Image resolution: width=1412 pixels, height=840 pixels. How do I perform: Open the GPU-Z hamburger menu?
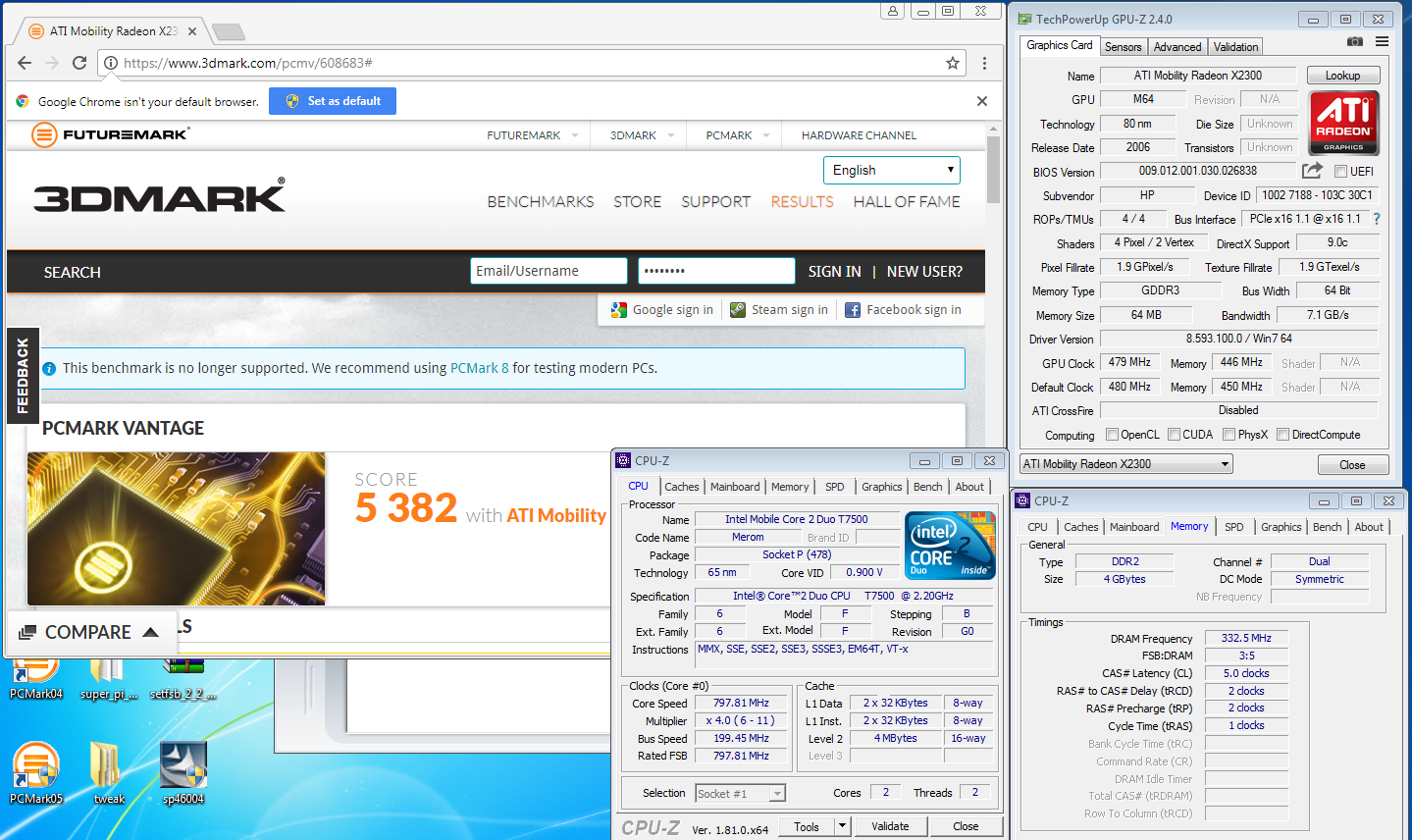[x=1382, y=42]
